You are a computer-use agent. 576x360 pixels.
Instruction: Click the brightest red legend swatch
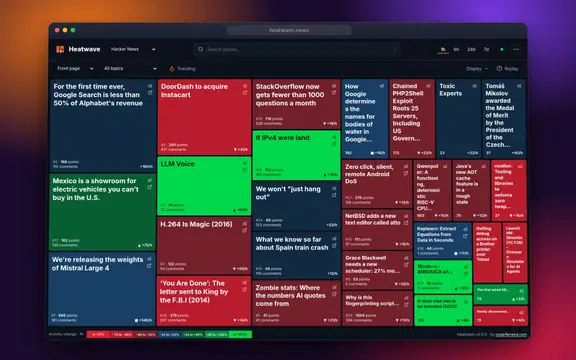[x=98, y=335]
